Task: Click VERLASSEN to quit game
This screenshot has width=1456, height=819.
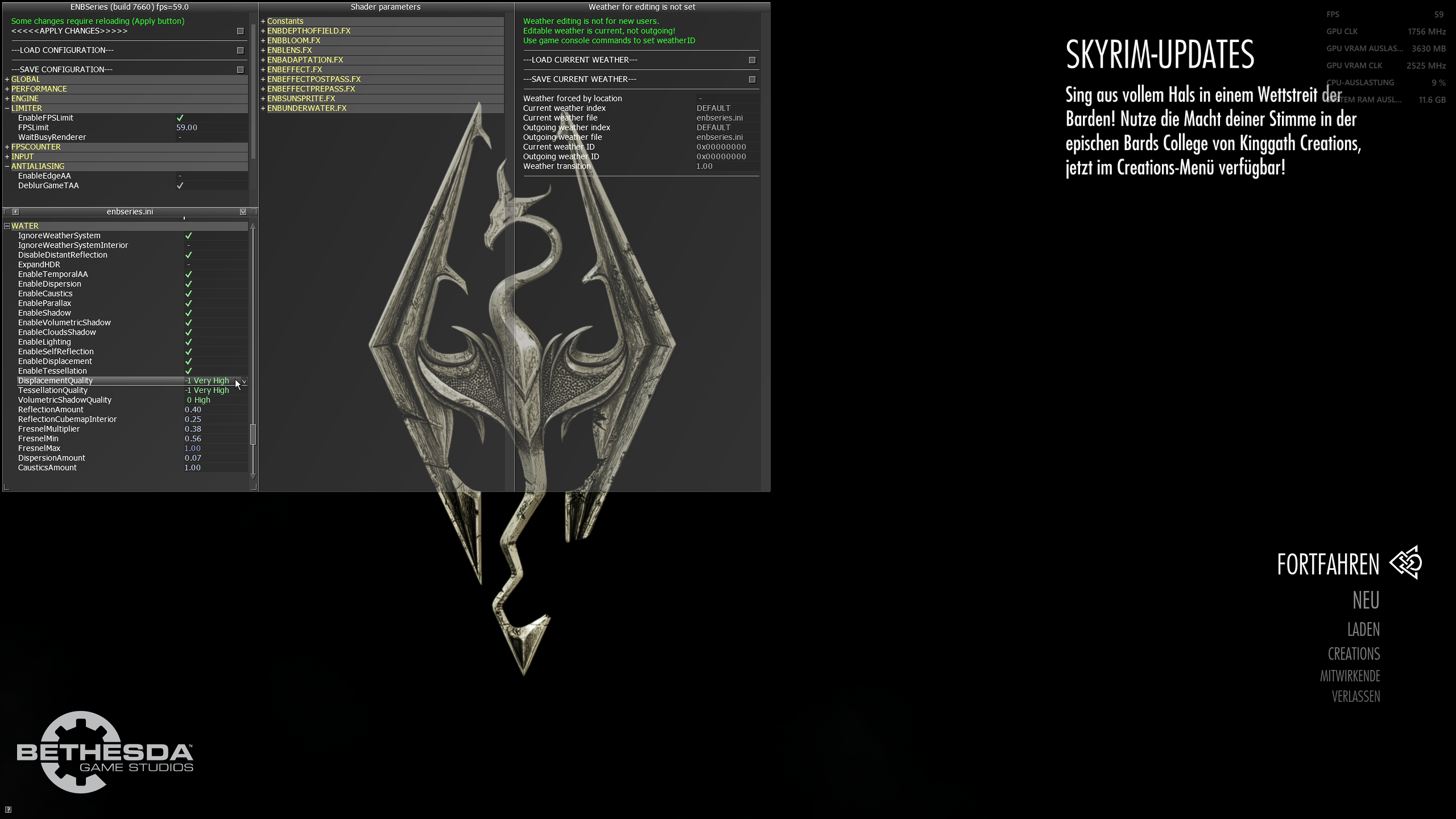Action: click(x=1356, y=697)
